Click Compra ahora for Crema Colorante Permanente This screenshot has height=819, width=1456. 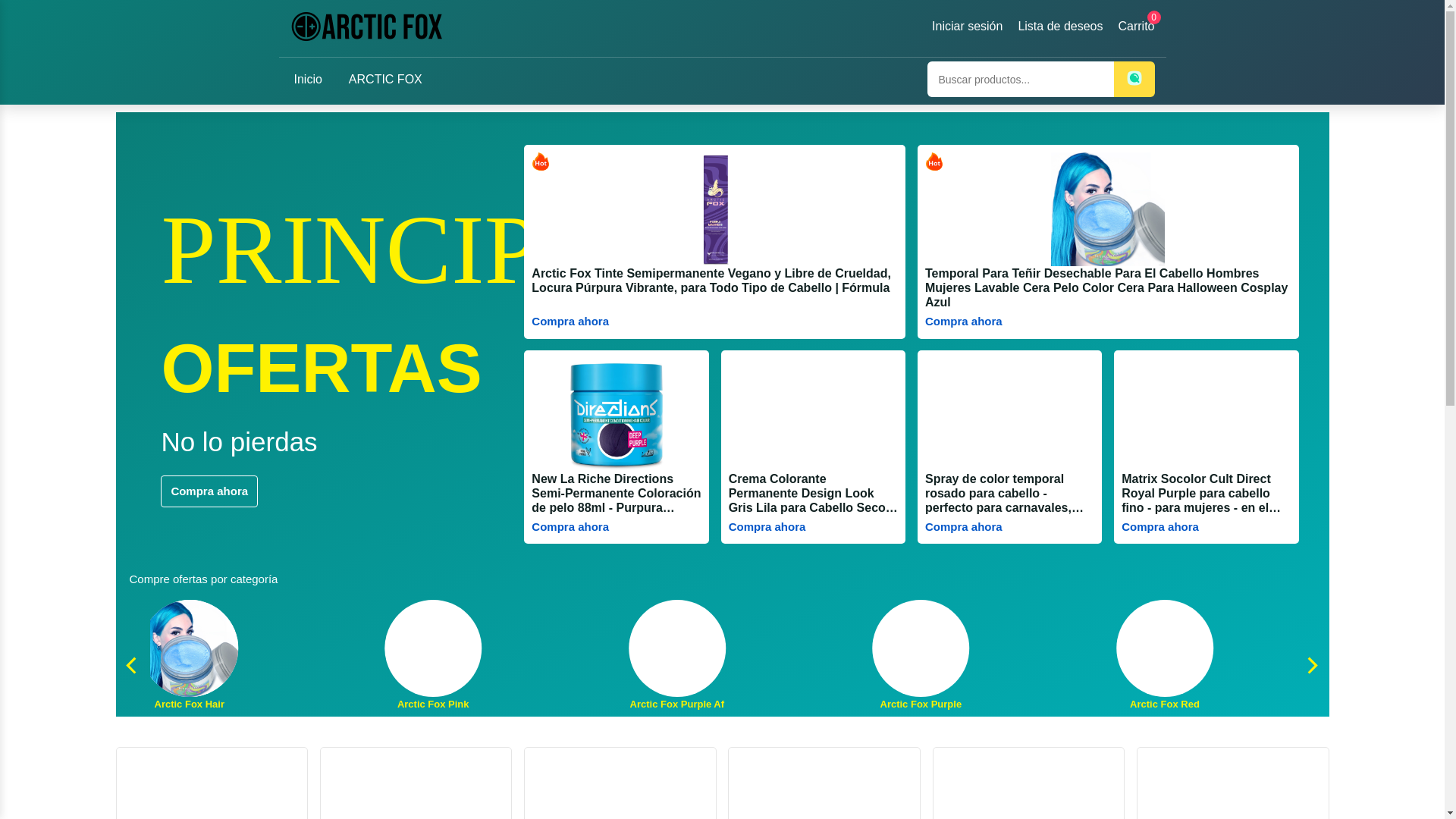pos(767,527)
